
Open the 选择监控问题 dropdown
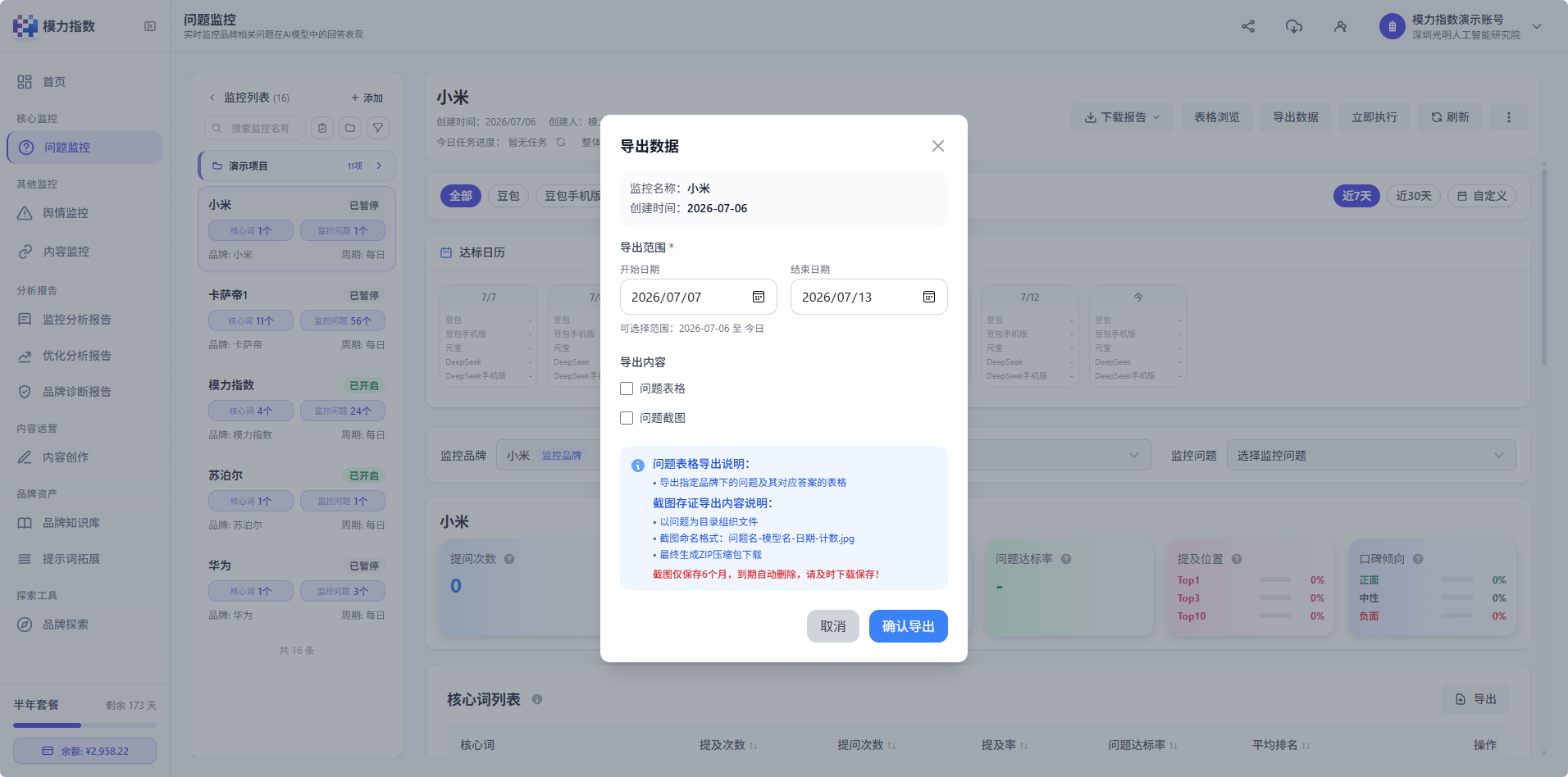click(x=1371, y=455)
